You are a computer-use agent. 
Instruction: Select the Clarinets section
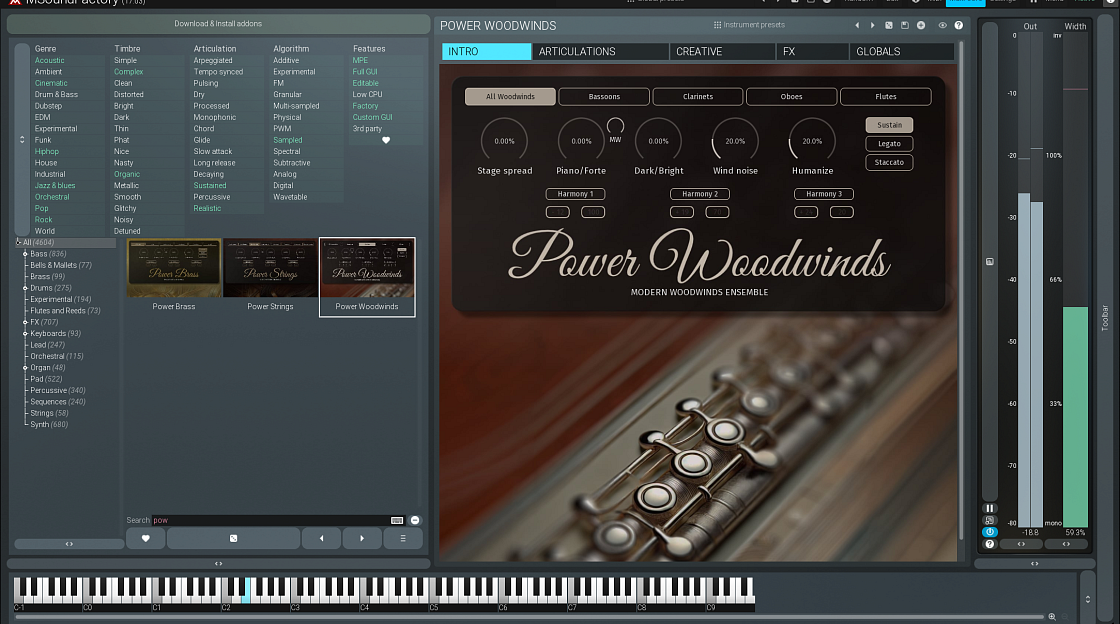pyautogui.click(x=698, y=96)
